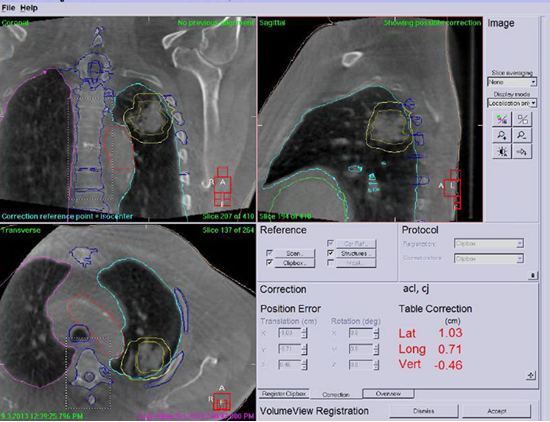Click the Translation Z stepper arrows

tap(304, 365)
